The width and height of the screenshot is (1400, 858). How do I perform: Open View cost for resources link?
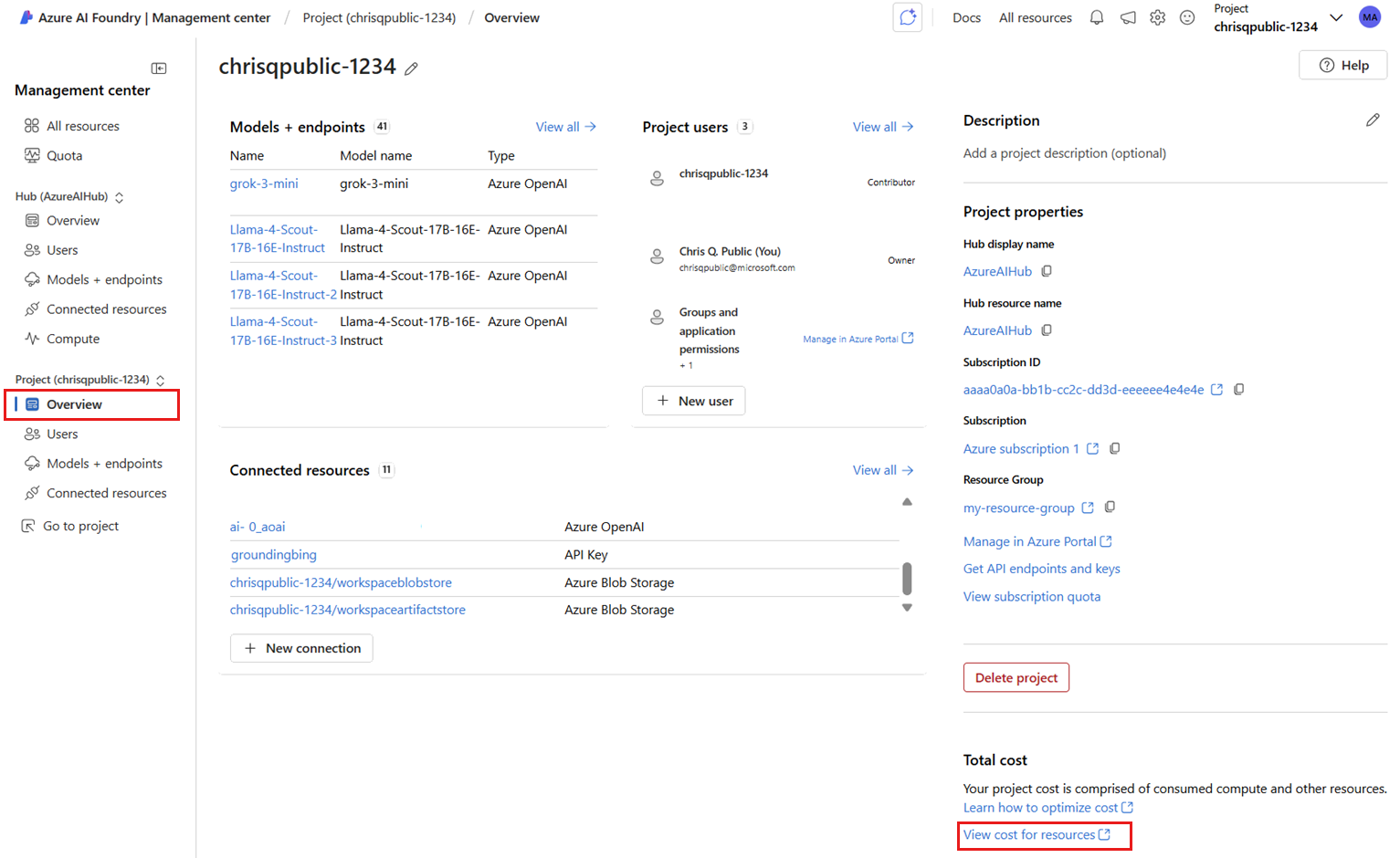(x=1037, y=835)
